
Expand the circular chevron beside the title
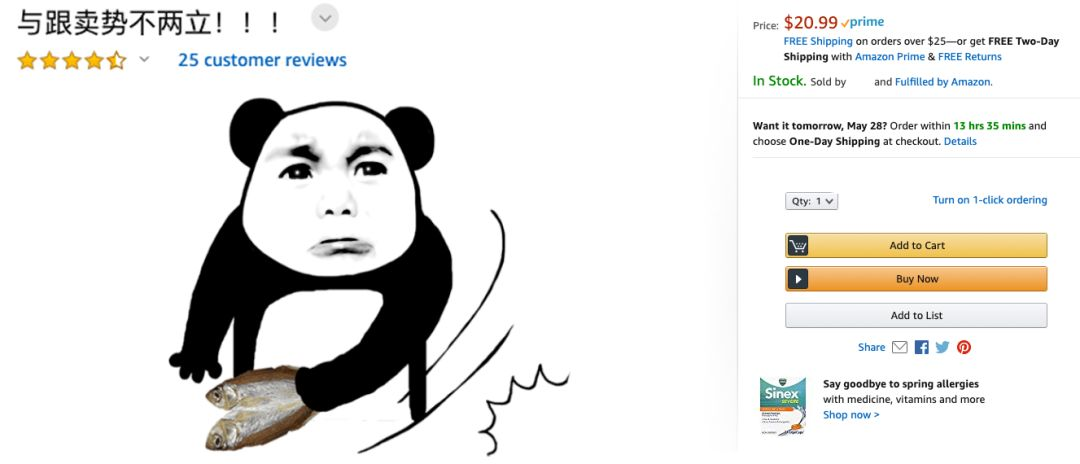pos(325,17)
